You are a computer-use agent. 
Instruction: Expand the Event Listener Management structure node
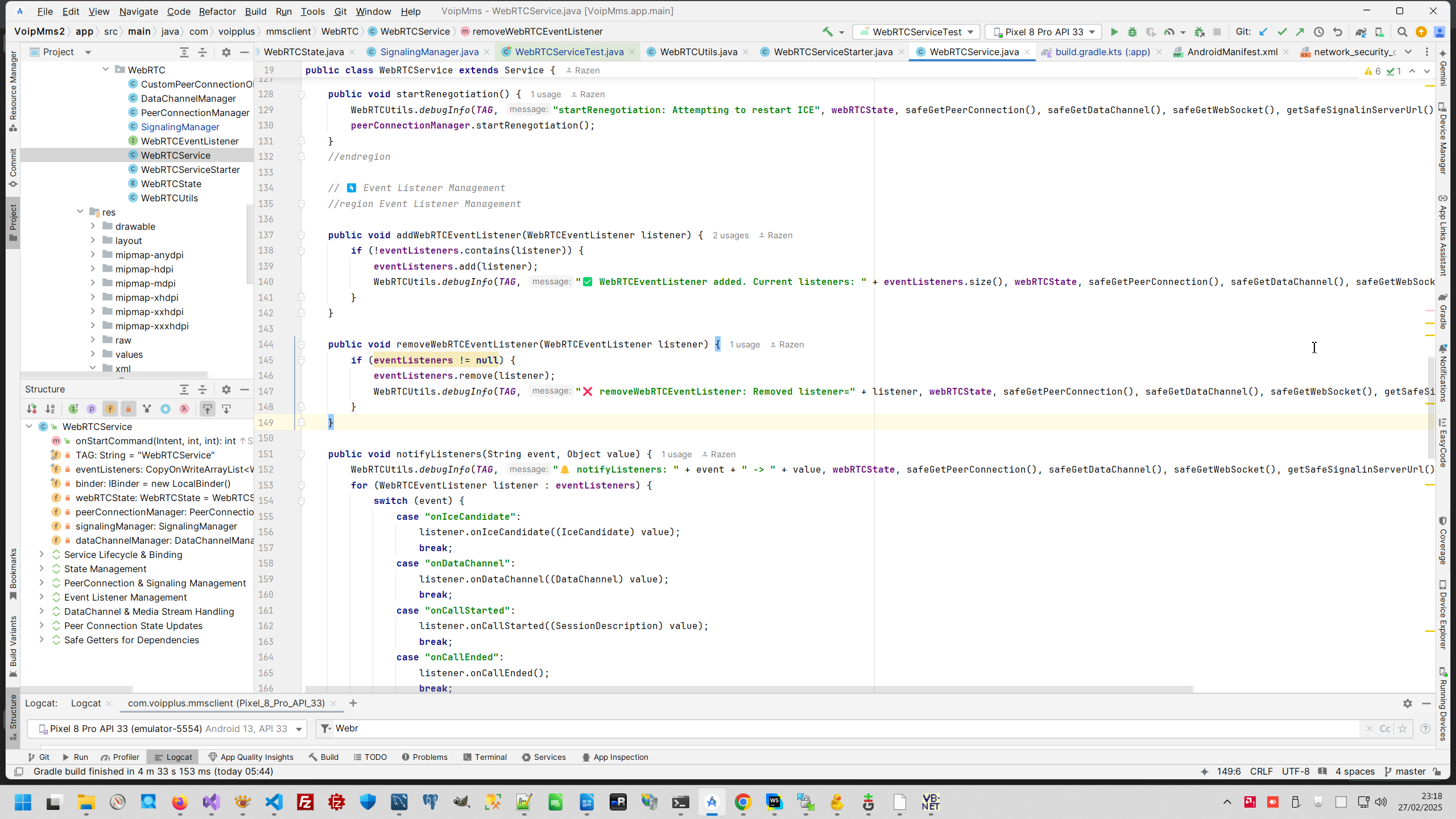[x=42, y=597]
